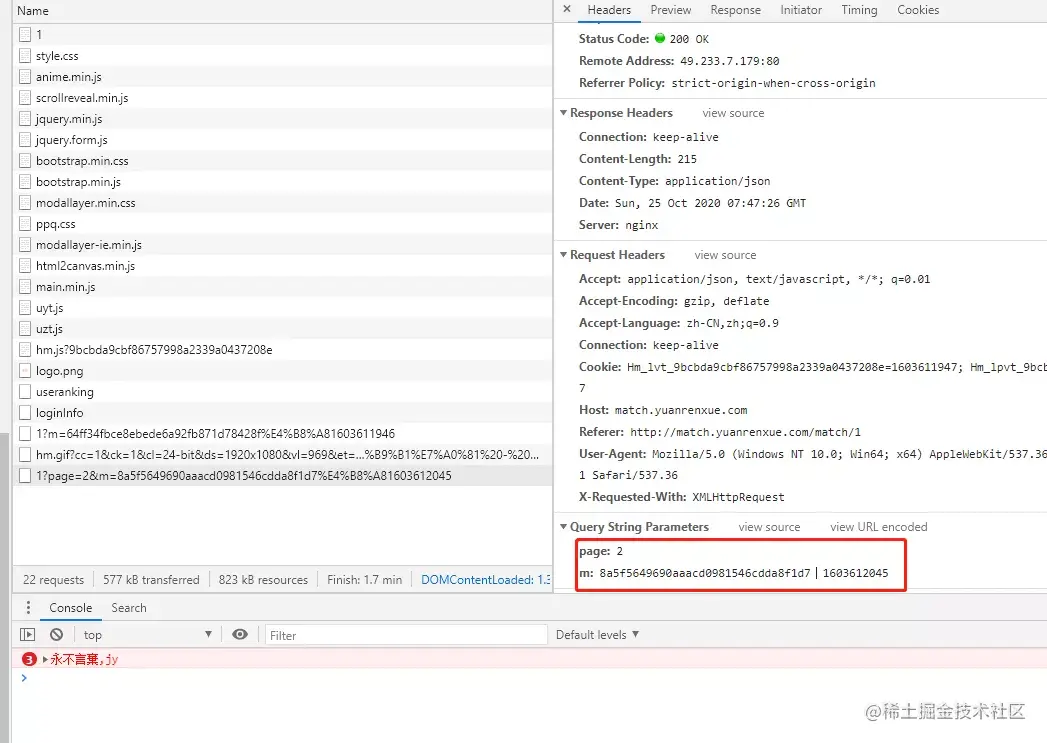Select the style.css file icon
The image size is (1047, 743).
[x=25, y=55]
